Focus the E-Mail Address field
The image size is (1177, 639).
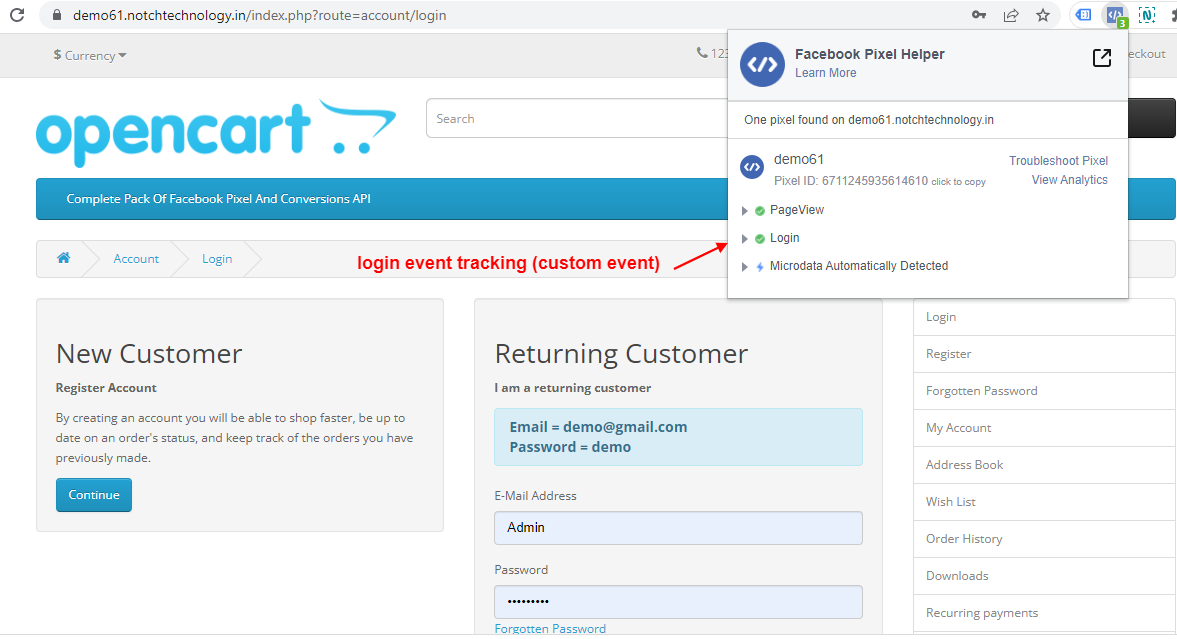[678, 528]
